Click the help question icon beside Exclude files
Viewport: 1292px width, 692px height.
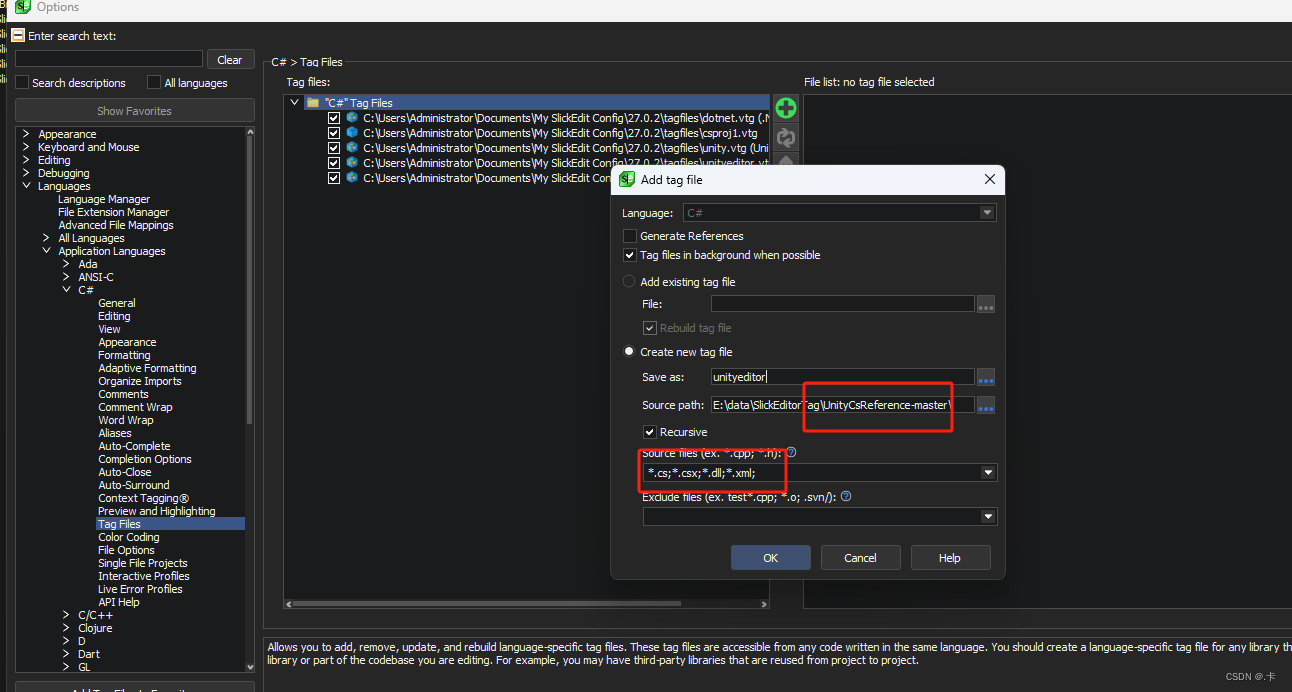(846, 496)
